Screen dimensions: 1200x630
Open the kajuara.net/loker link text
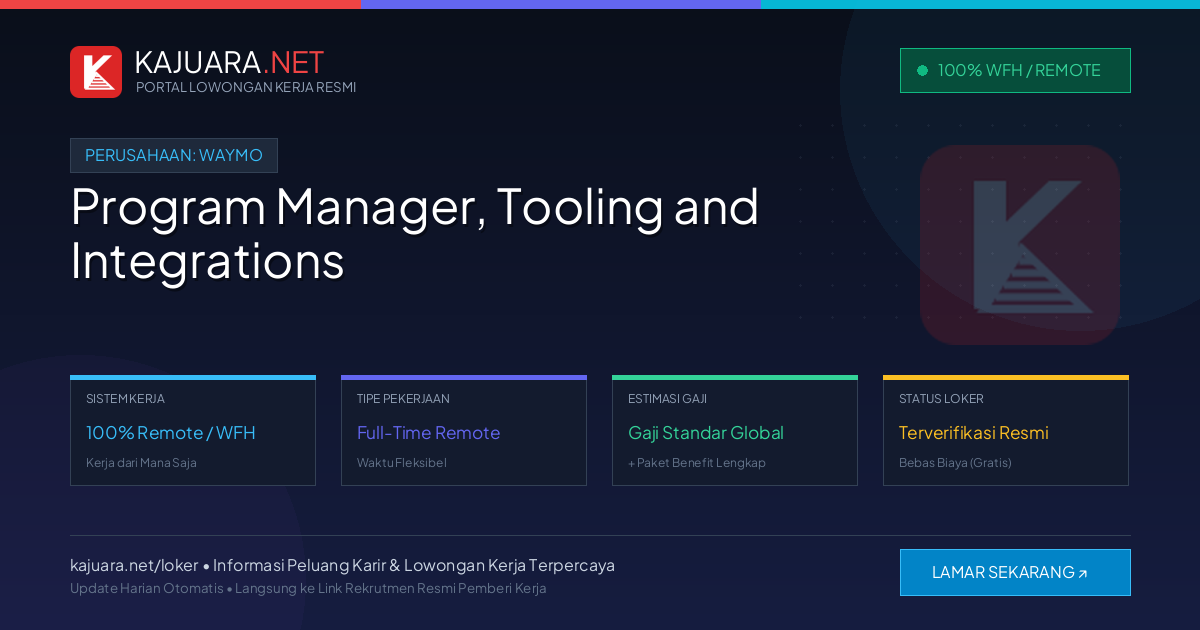[x=134, y=565]
